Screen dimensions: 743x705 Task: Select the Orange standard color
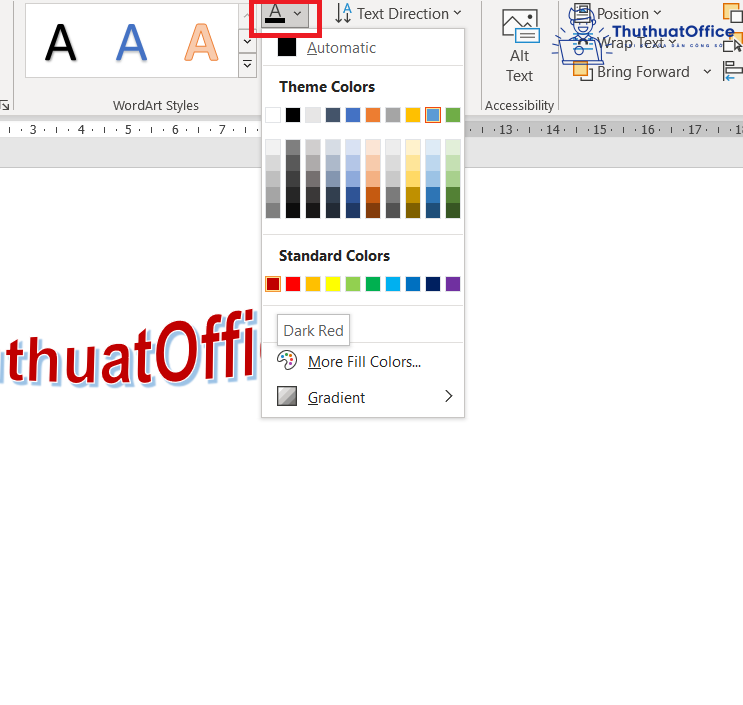coord(313,284)
